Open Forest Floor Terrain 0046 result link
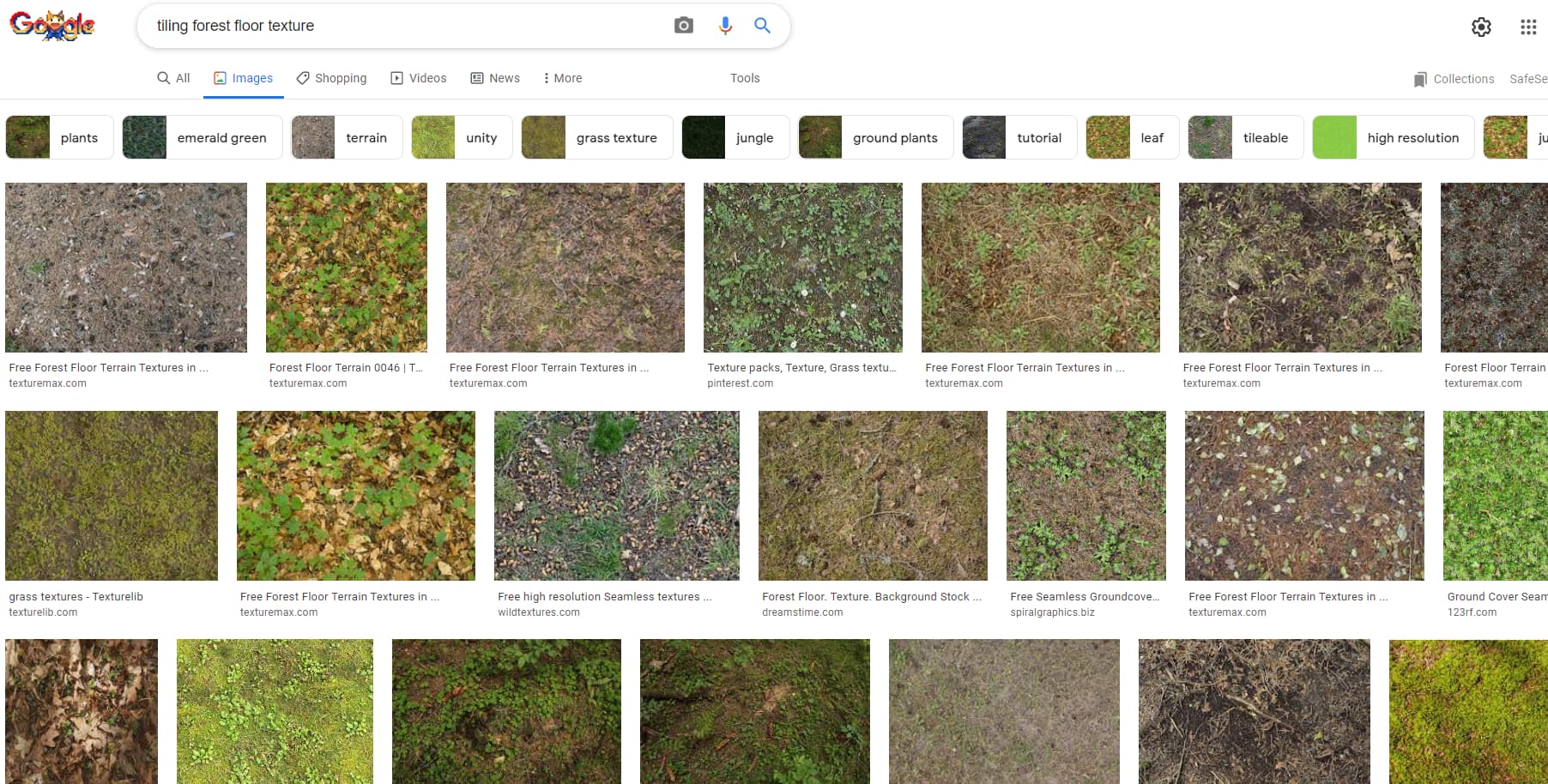 [345, 367]
